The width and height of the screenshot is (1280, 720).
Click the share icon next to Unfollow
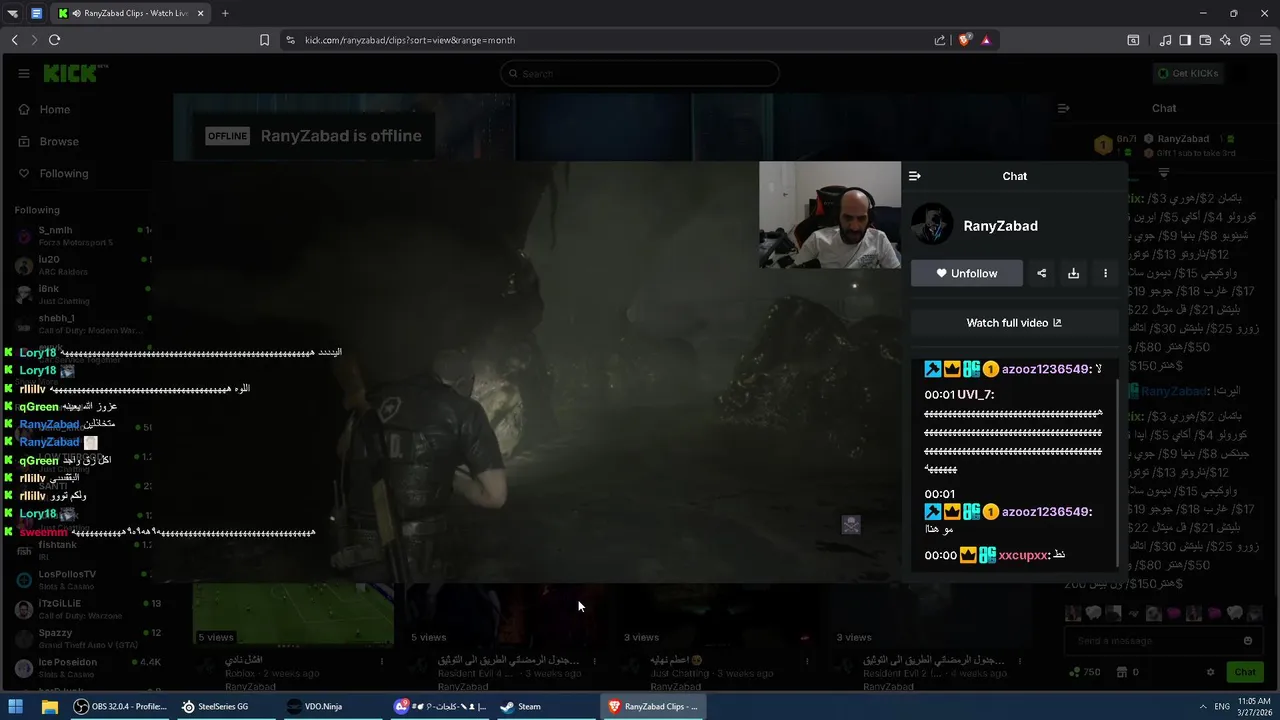[1041, 273]
